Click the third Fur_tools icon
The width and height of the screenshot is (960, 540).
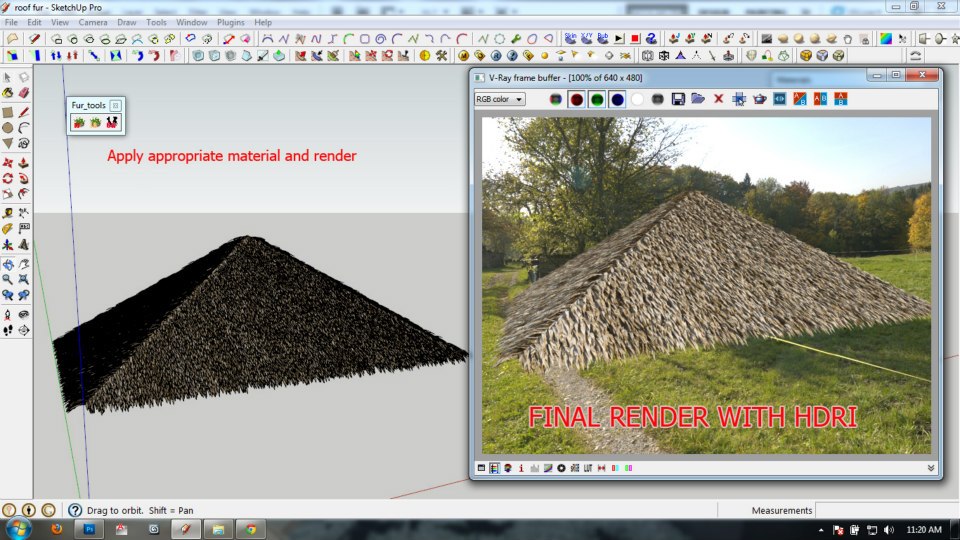(111, 123)
